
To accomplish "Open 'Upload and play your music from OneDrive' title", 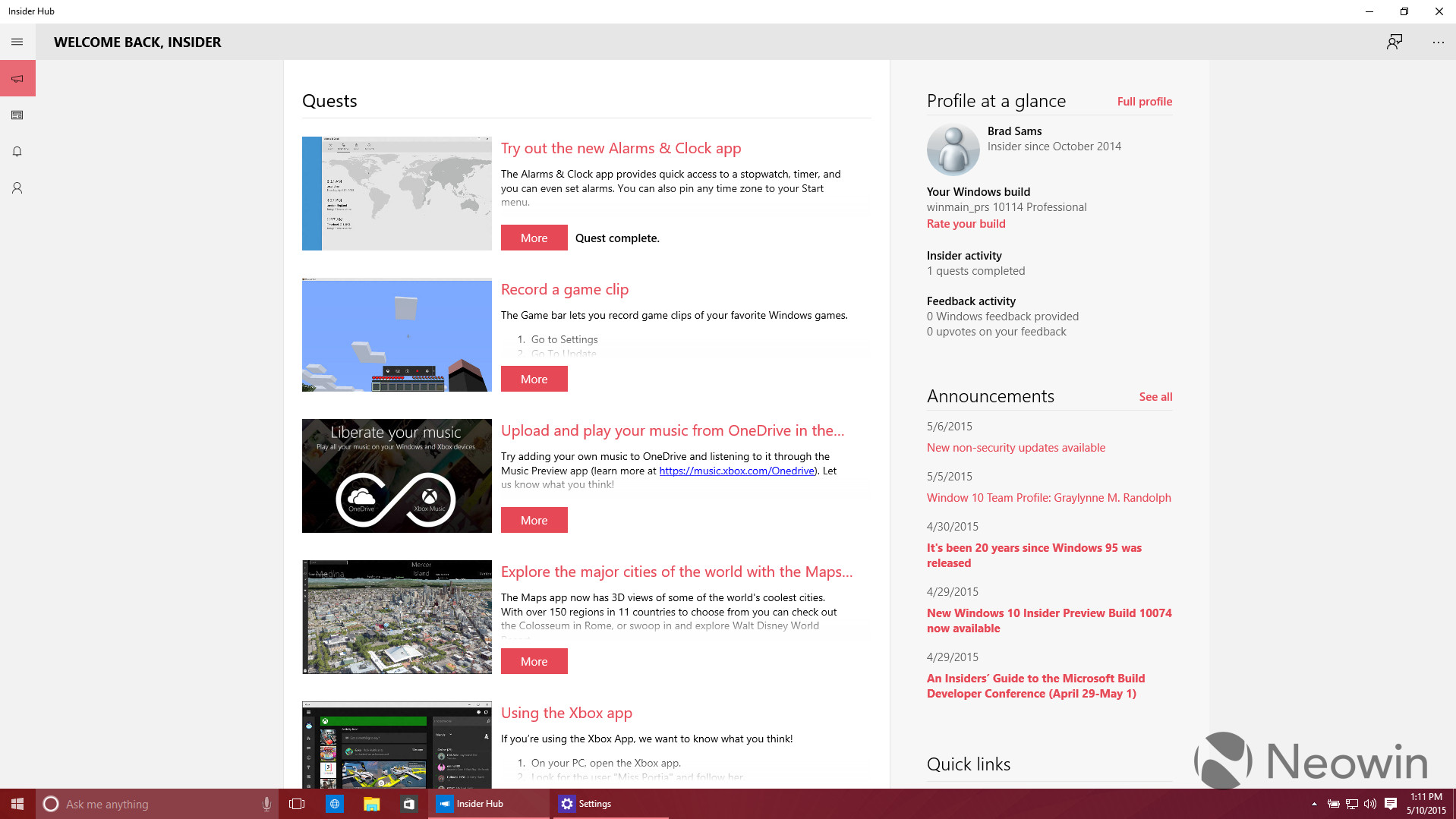I will click(673, 430).
